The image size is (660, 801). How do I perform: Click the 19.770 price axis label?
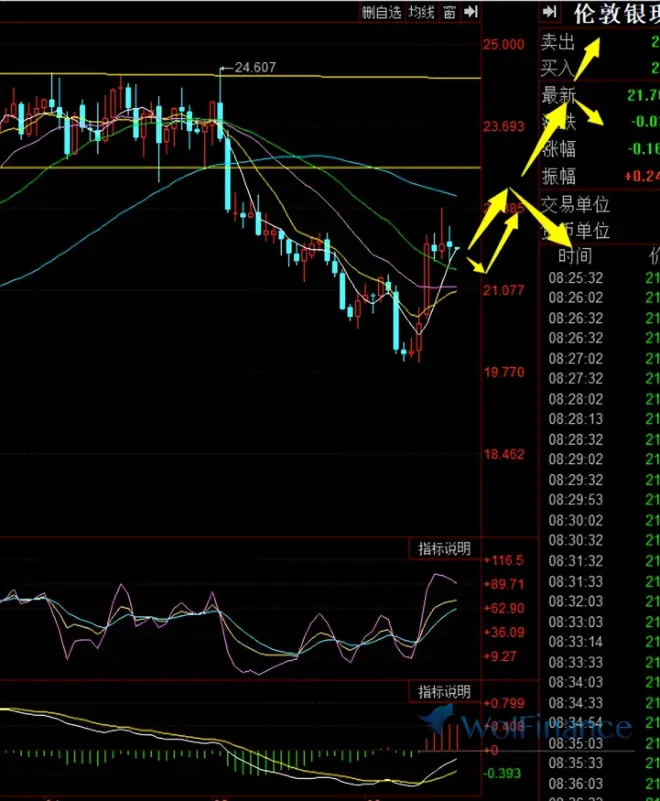pyautogui.click(x=503, y=372)
